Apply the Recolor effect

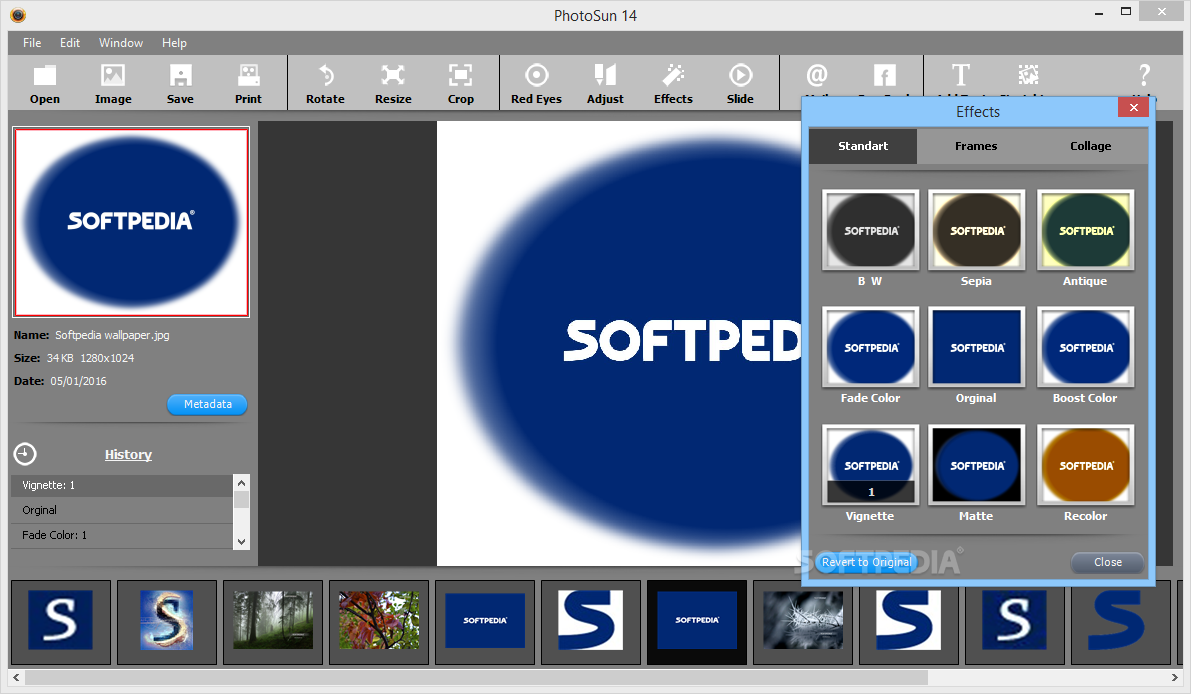[x=1085, y=465]
